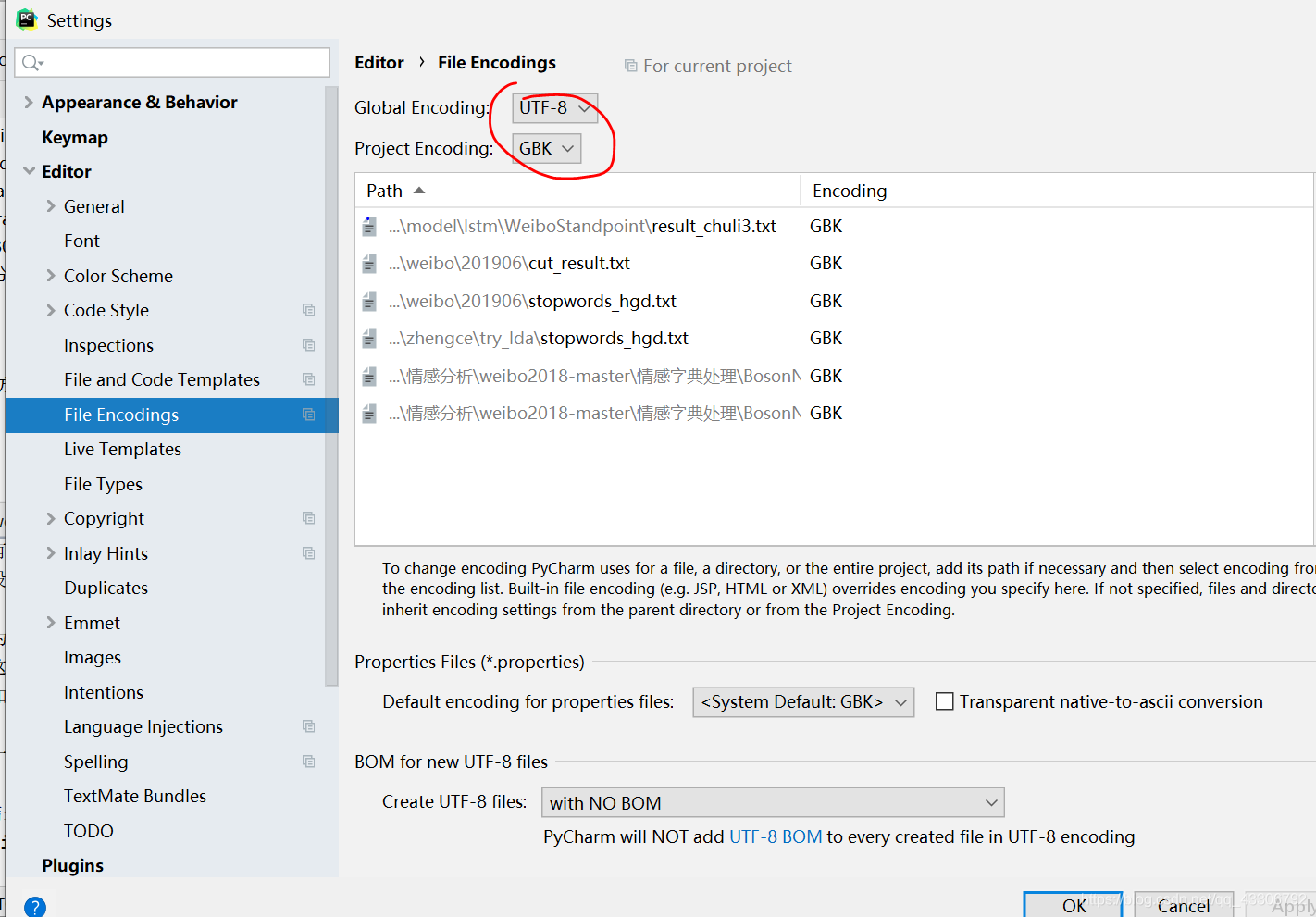The image size is (1316, 917).
Task: Open Language Injections settings
Action: coord(143,726)
